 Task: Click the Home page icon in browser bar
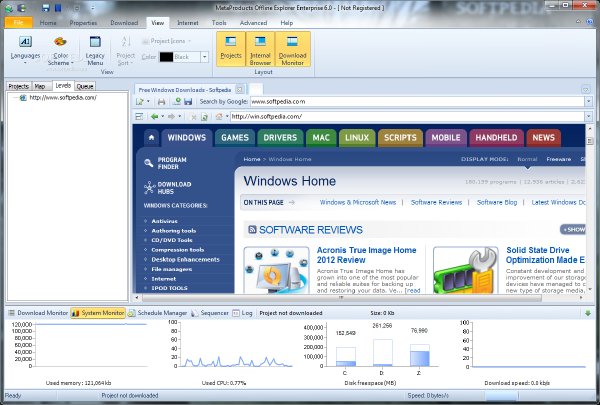click(219, 116)
